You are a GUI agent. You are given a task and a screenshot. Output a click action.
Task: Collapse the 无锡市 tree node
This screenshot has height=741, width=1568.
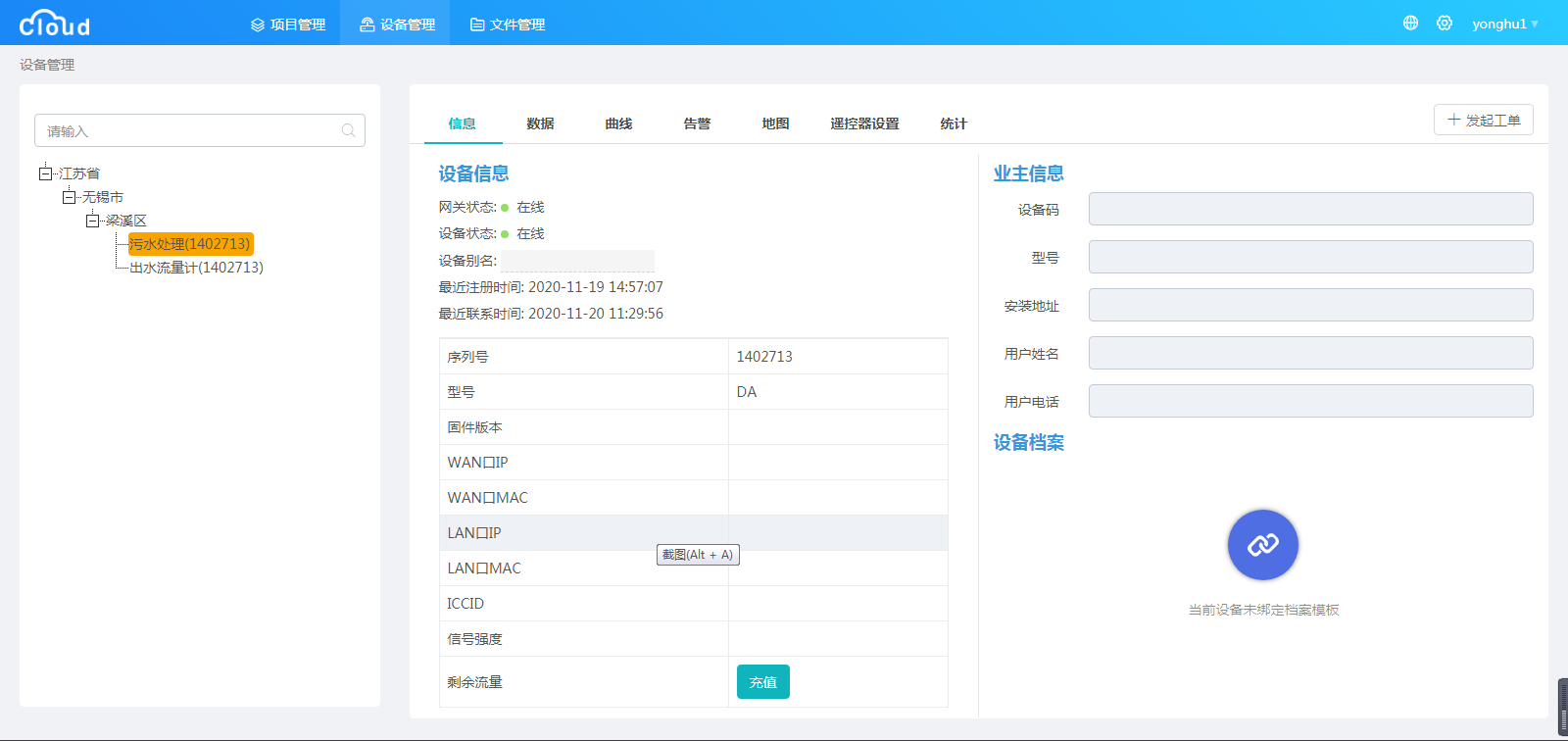click(x=69, y=197)
